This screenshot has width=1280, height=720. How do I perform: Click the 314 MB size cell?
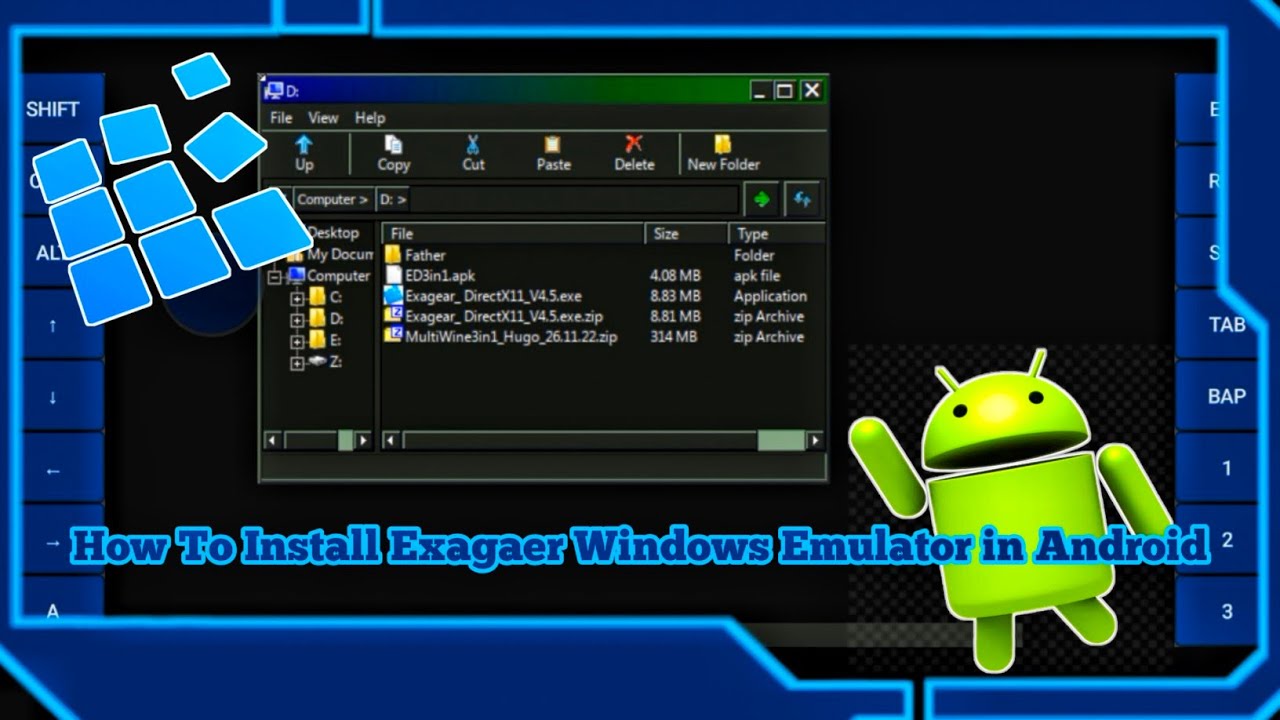673,337
